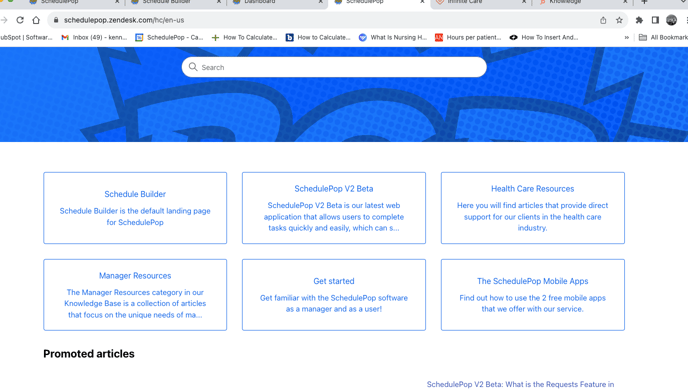The image size is (688, 390).
Task: Open the 'How to Calculate...' bookmark with 'b' icon
Action: [318, 38]
